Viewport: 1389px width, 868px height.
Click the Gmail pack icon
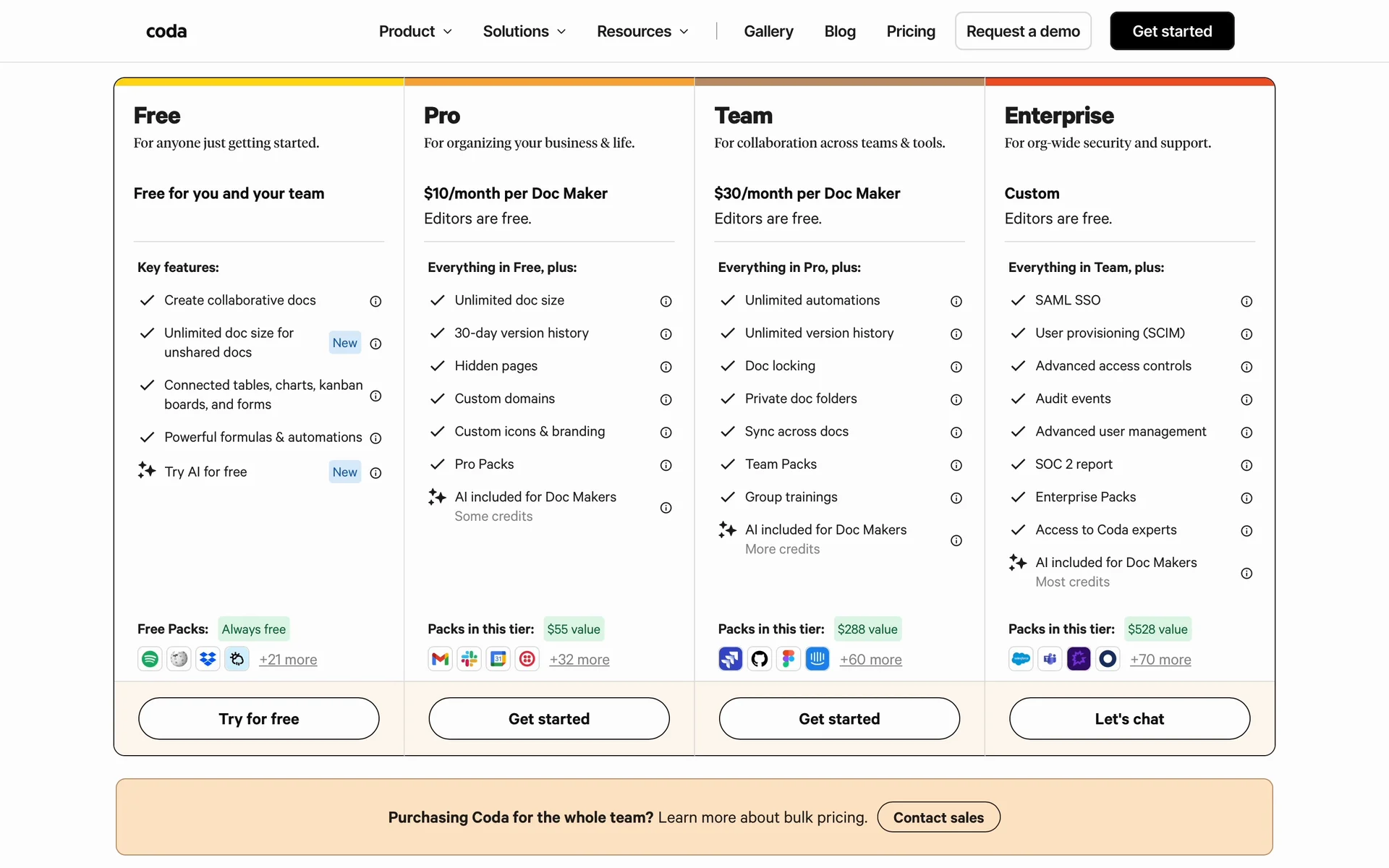(x=440, y=659)
